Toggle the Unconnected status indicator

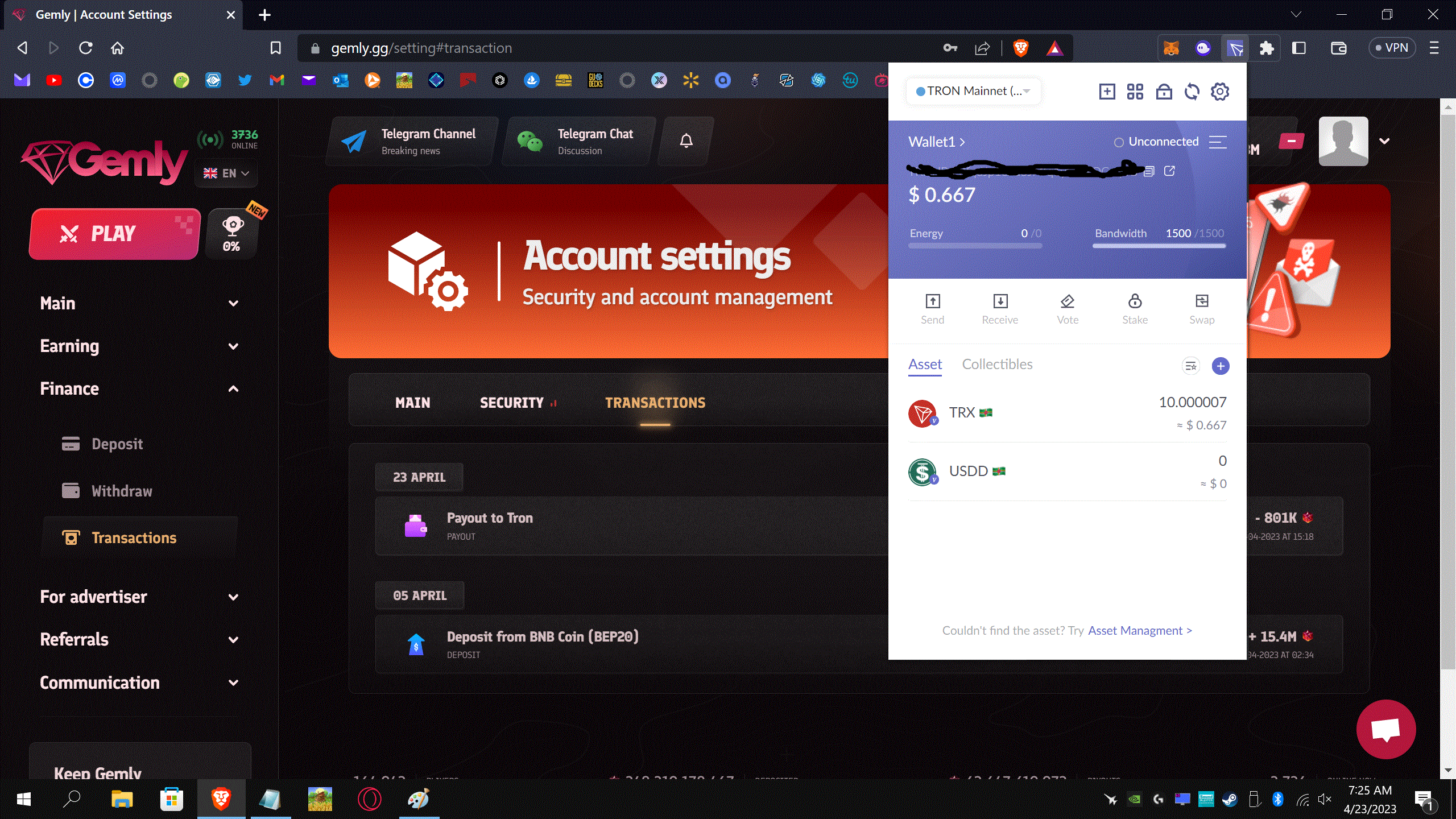click(1156, 142)
